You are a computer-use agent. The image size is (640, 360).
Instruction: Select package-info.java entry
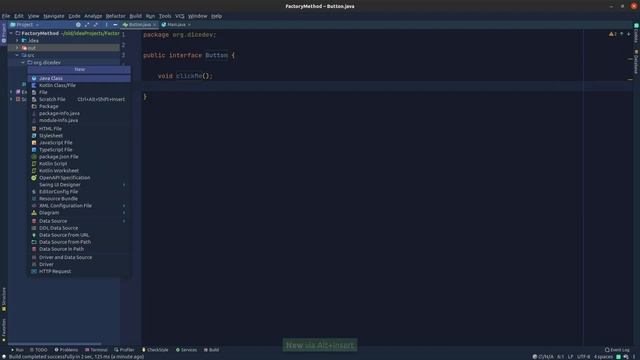(x=79, y=113)
